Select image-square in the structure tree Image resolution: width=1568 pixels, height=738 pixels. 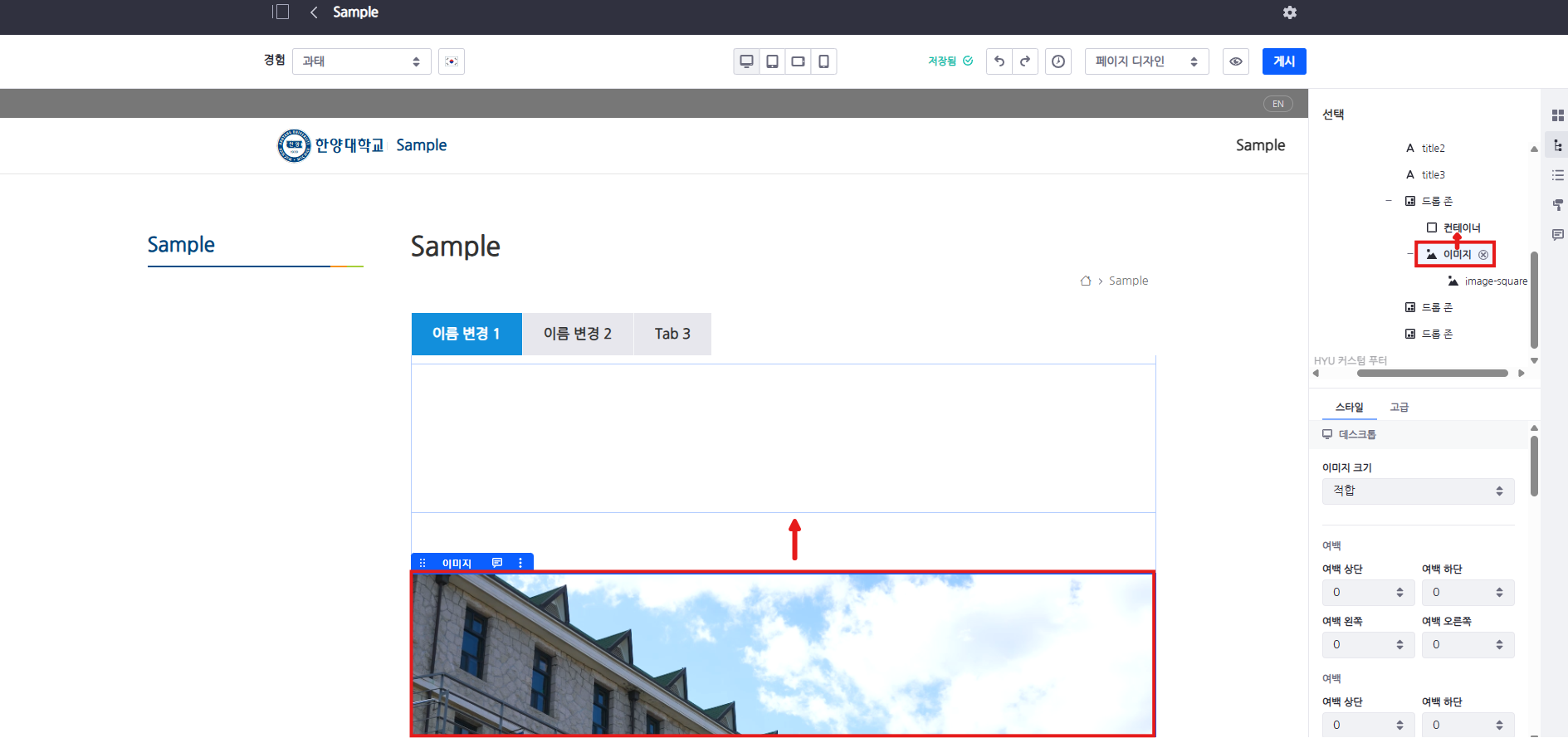click(x=1494, y=281)
